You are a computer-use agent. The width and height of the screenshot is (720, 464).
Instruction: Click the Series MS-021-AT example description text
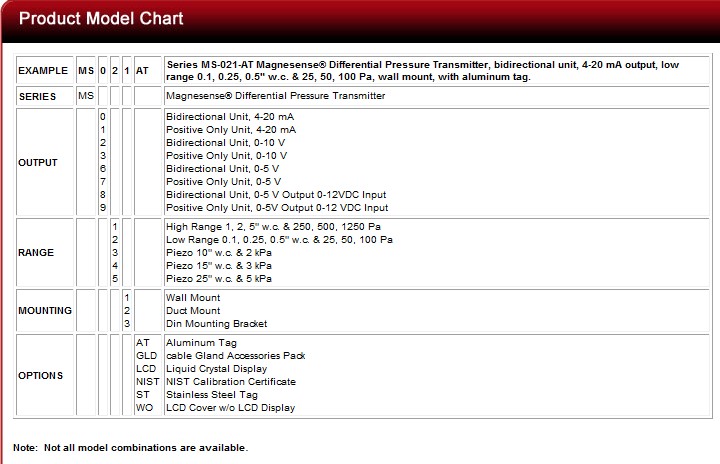click(422, 71)
